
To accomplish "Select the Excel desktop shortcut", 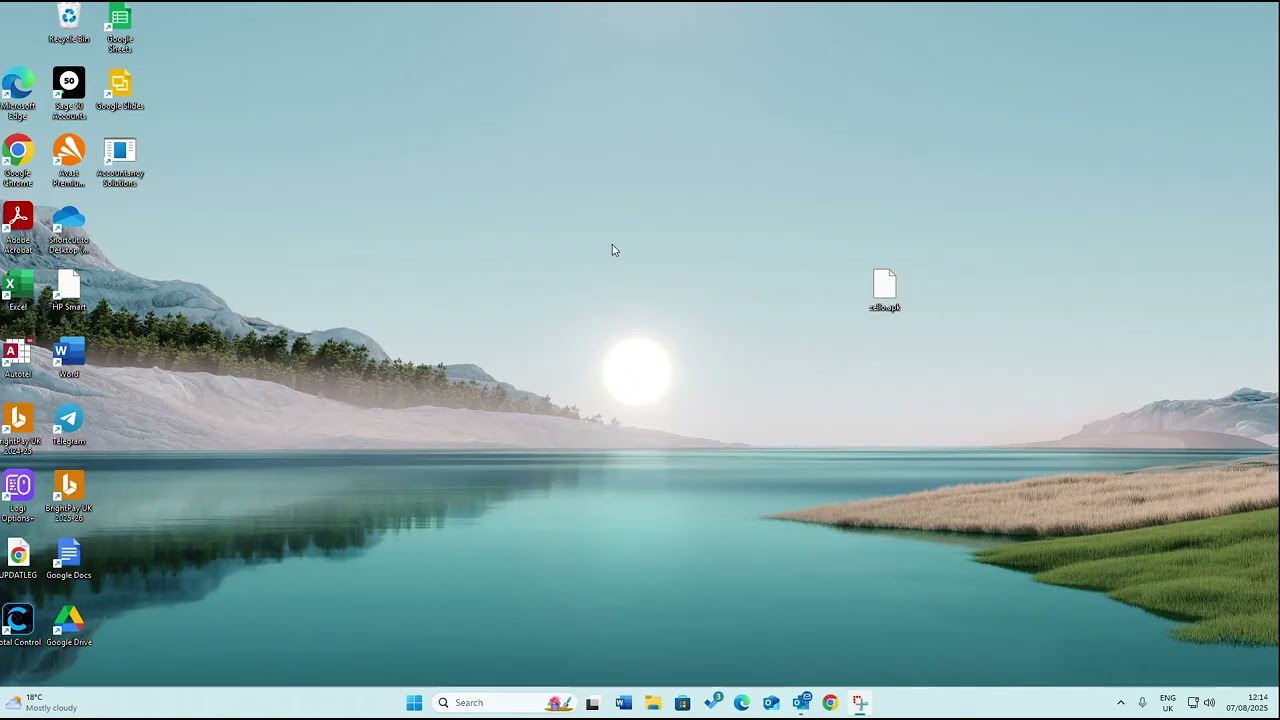I will click(x=18, y=290).
